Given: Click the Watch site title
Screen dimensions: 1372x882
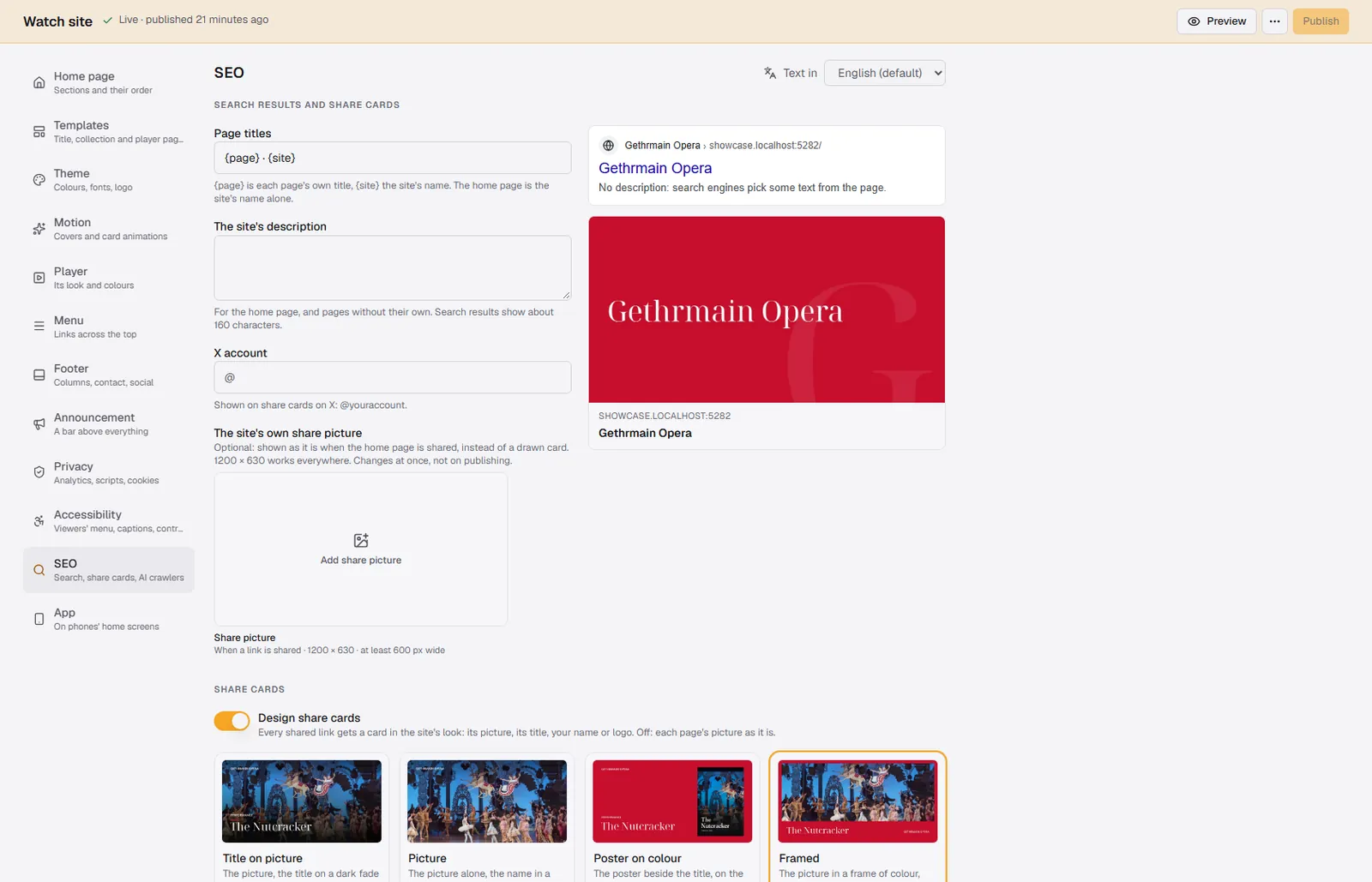Looking at the screenshot, I should [x=57, y=21].
